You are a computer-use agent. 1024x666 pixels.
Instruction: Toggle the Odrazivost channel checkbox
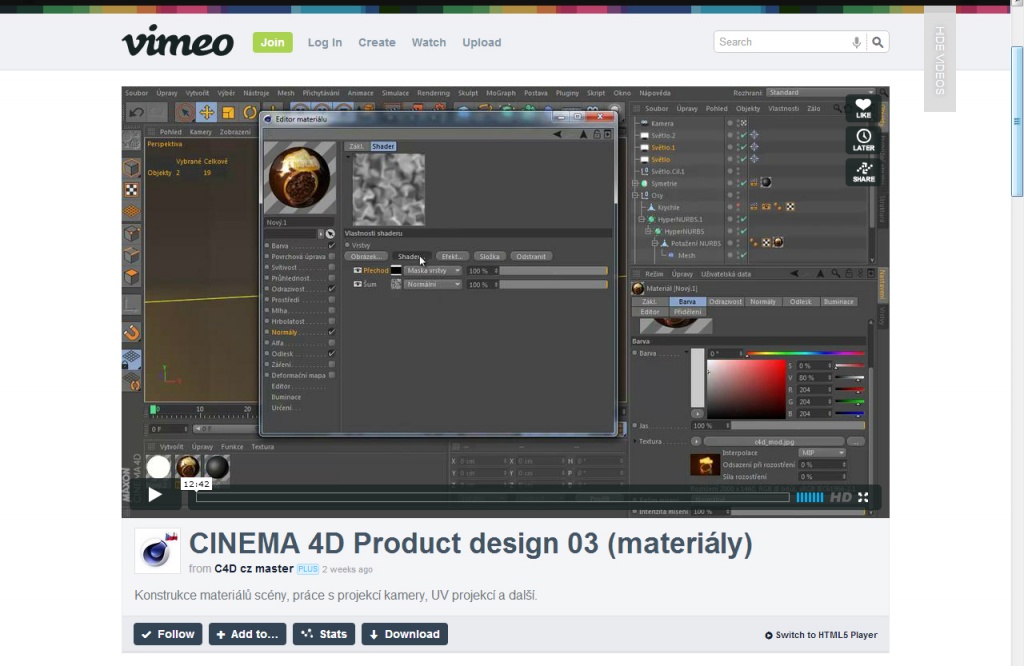(x=332, y=289)
